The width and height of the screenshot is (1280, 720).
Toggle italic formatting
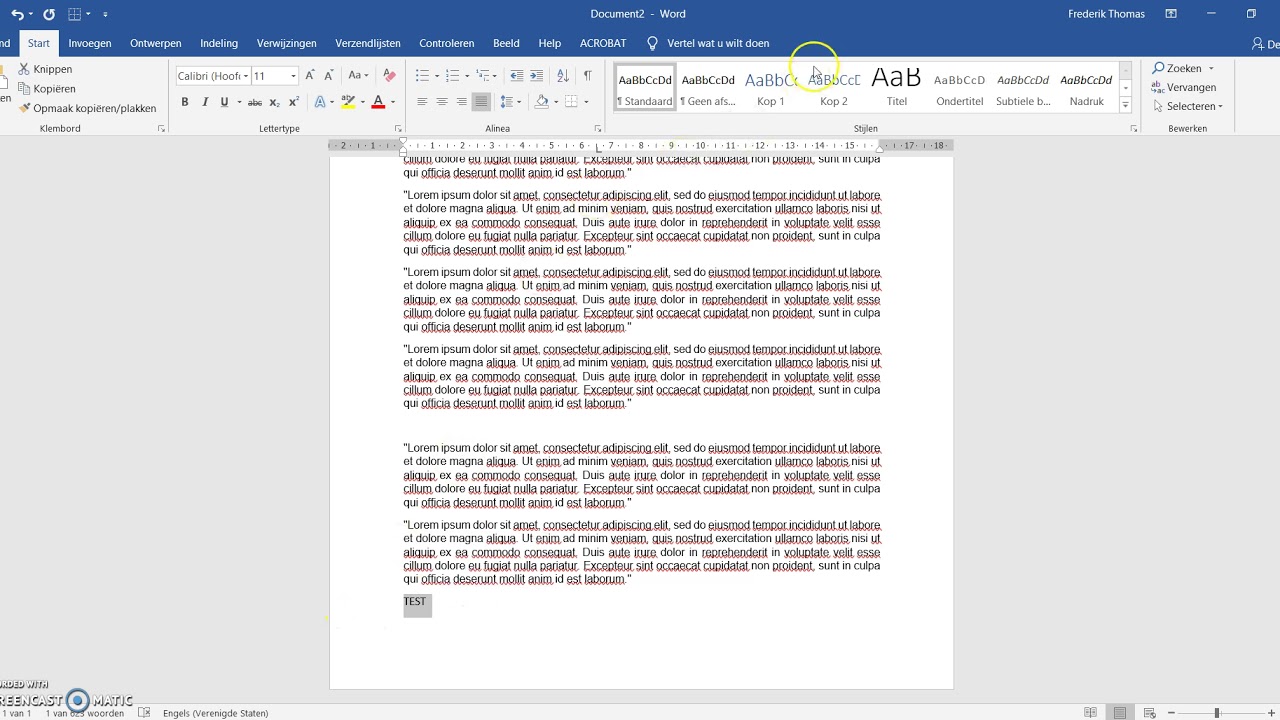pyautogui.click(x=205, y=102)
